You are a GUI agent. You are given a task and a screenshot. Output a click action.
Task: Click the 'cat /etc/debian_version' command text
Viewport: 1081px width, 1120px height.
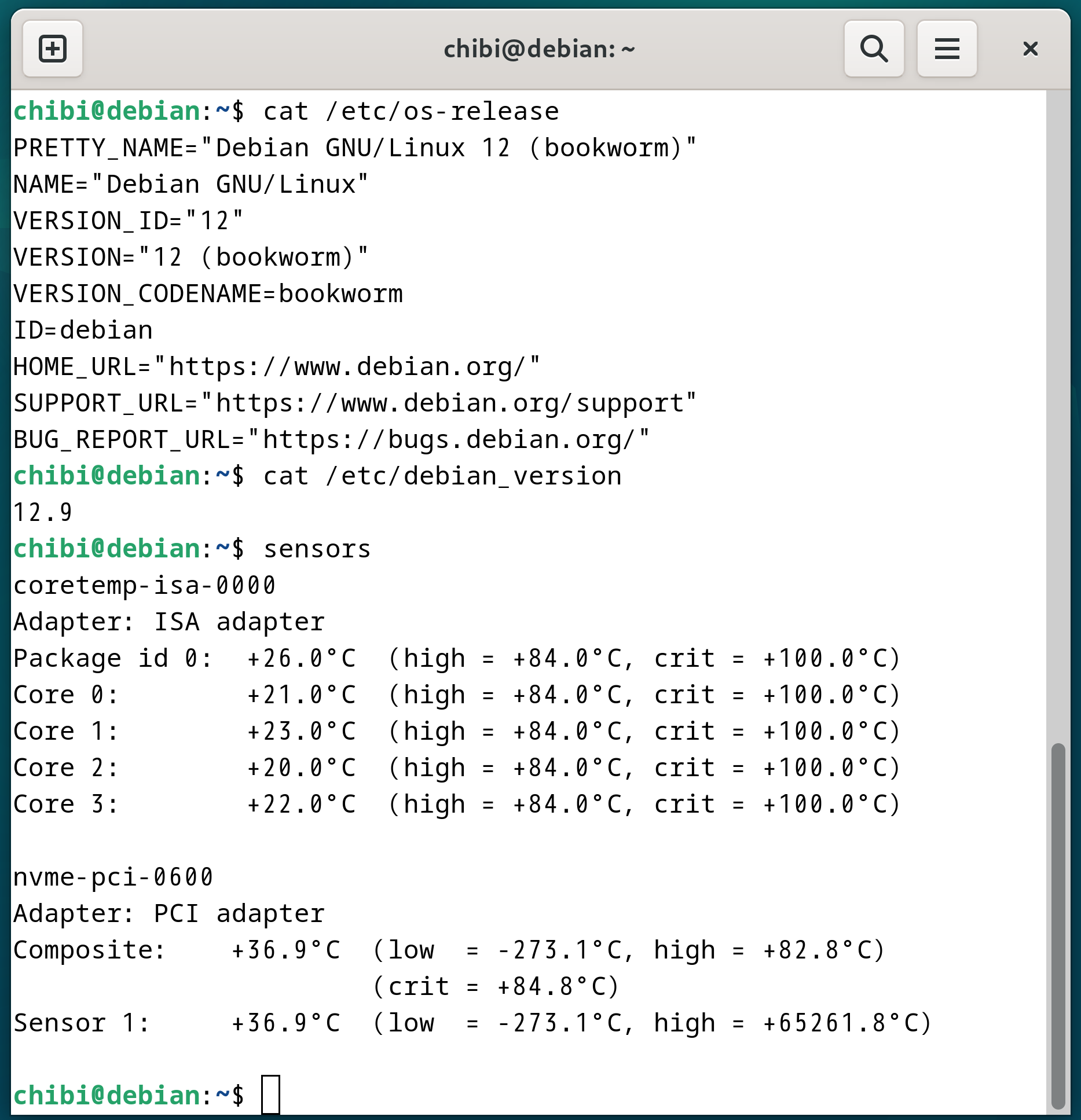(x=442, y=476)
